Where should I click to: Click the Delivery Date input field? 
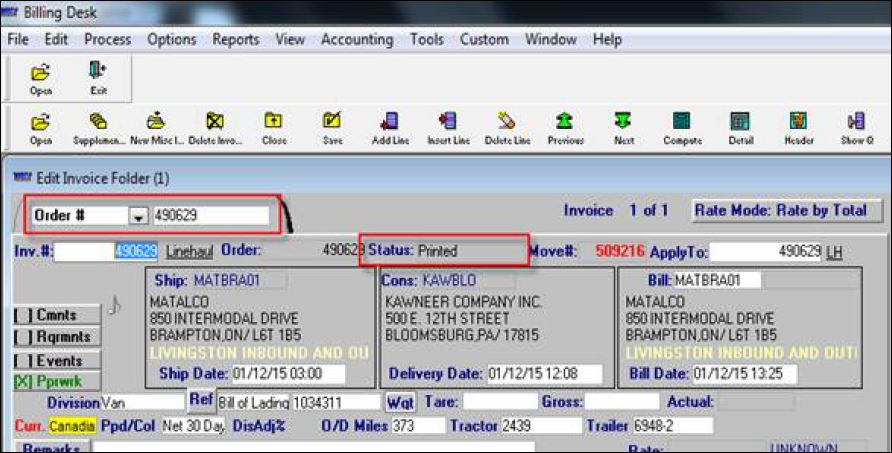544,374
